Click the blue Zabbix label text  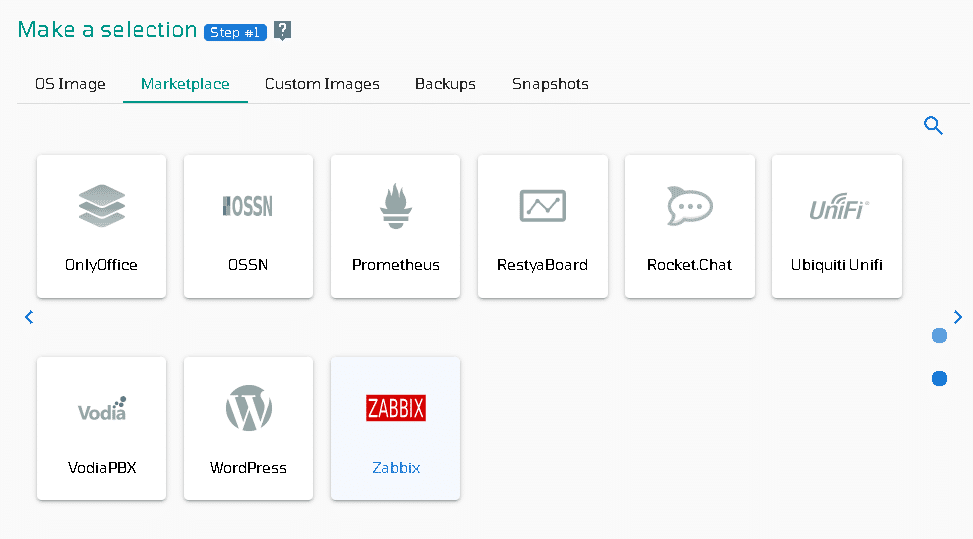396,468
